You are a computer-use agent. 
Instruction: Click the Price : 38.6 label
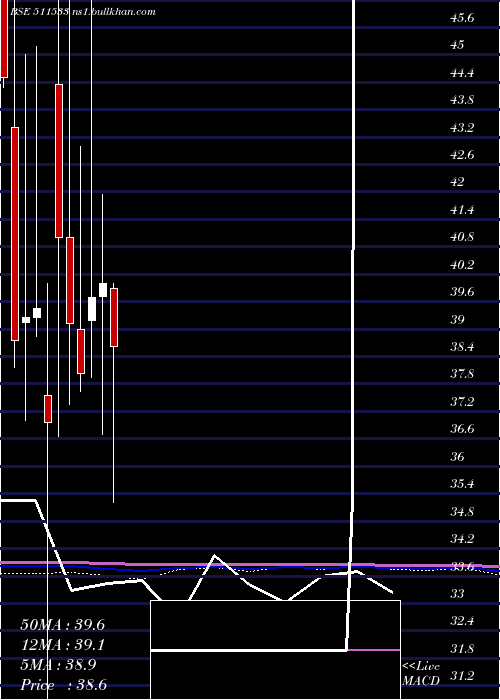(63, 685)
